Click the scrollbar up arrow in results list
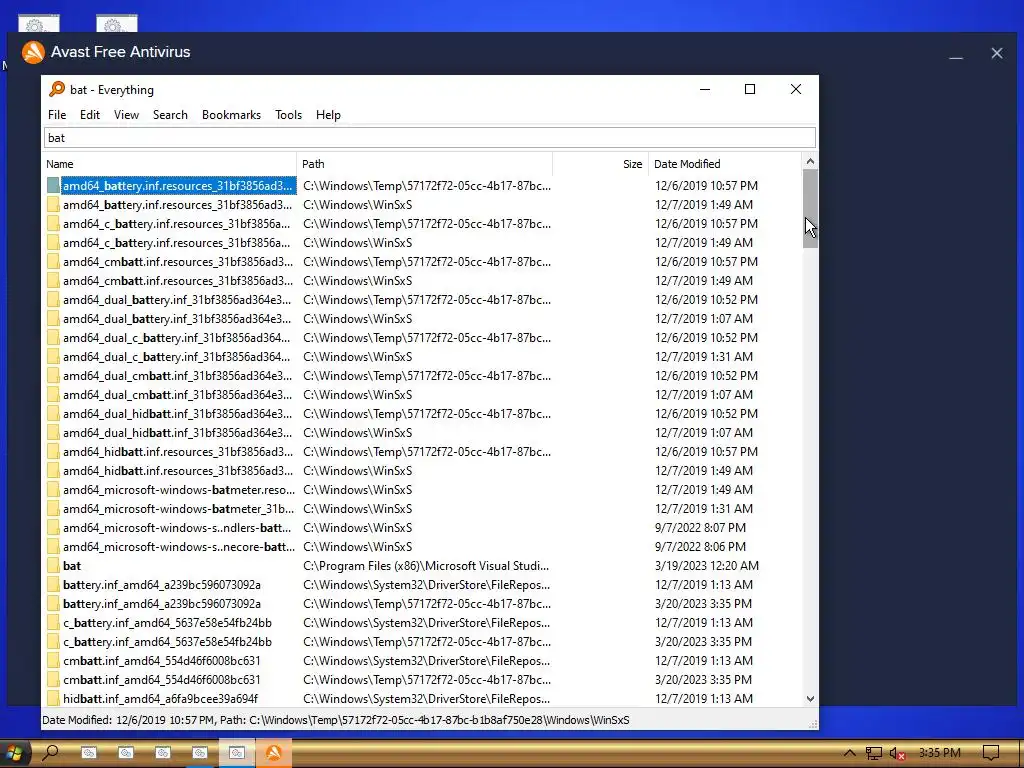Screen dimensions: 1024x768 (810, 161)
